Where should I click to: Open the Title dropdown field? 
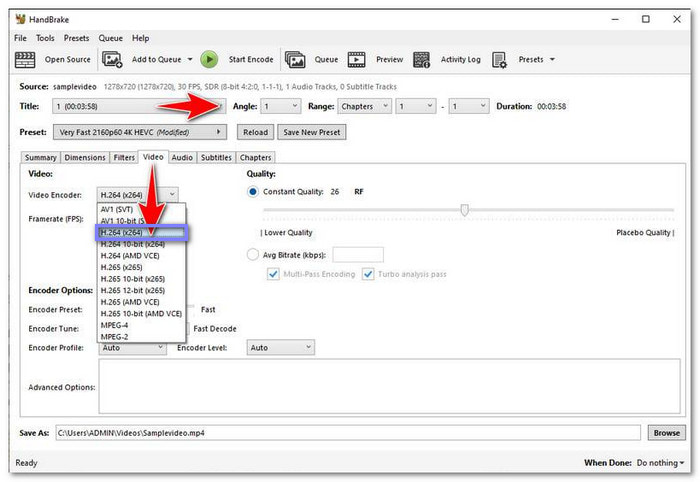click(139, 106)
